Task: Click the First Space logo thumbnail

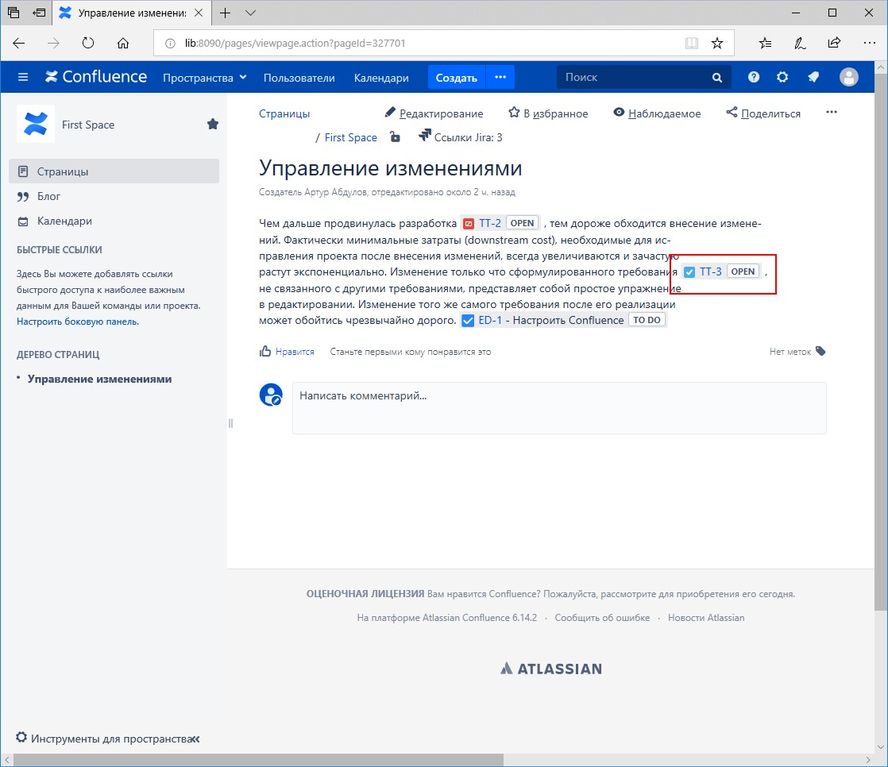Action: click(x=35, y=123)
